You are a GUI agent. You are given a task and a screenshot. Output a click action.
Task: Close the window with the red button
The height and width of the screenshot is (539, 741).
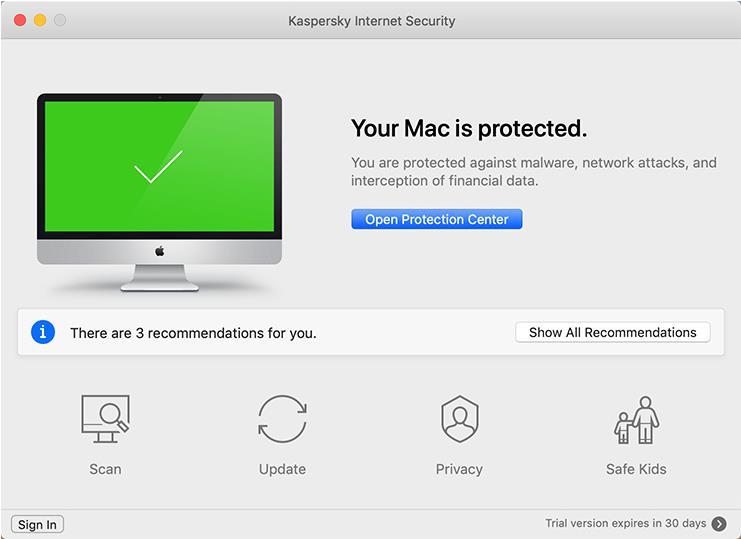pyautogui.click(x=20, y=20)
